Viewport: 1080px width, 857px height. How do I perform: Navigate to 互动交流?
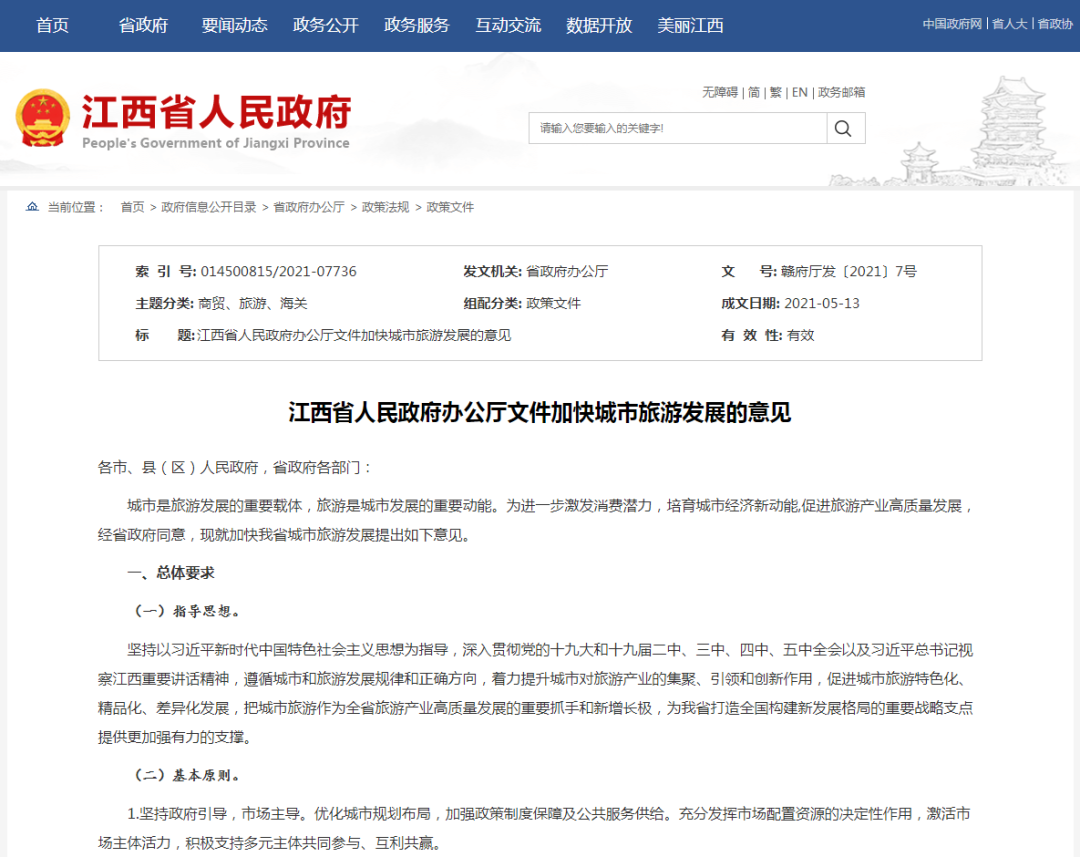click(x=508, y=26)
